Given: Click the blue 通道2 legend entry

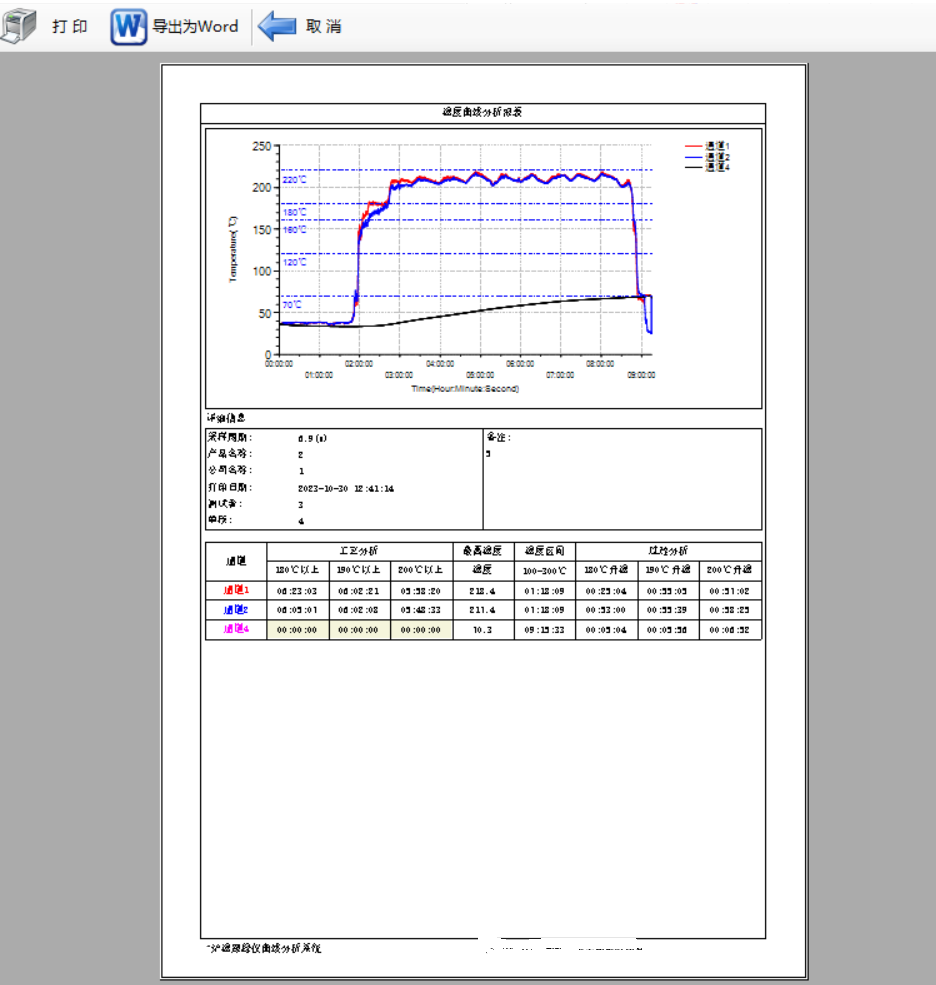Looking at the screenshot, I should coord(717,157).
